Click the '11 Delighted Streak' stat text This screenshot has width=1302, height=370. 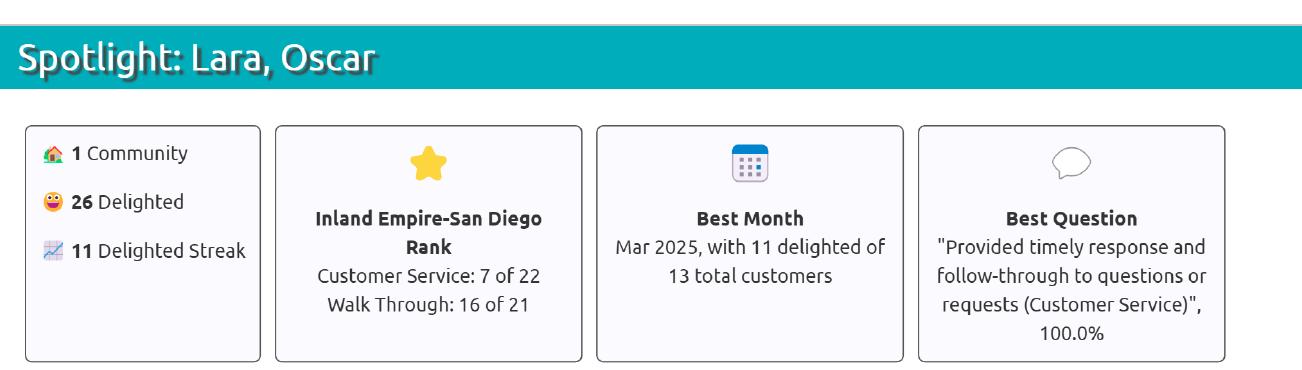click(158, 251)
